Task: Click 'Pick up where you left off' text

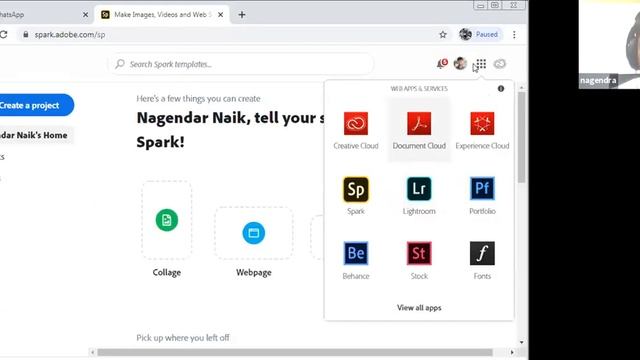Action: [182, 338]
